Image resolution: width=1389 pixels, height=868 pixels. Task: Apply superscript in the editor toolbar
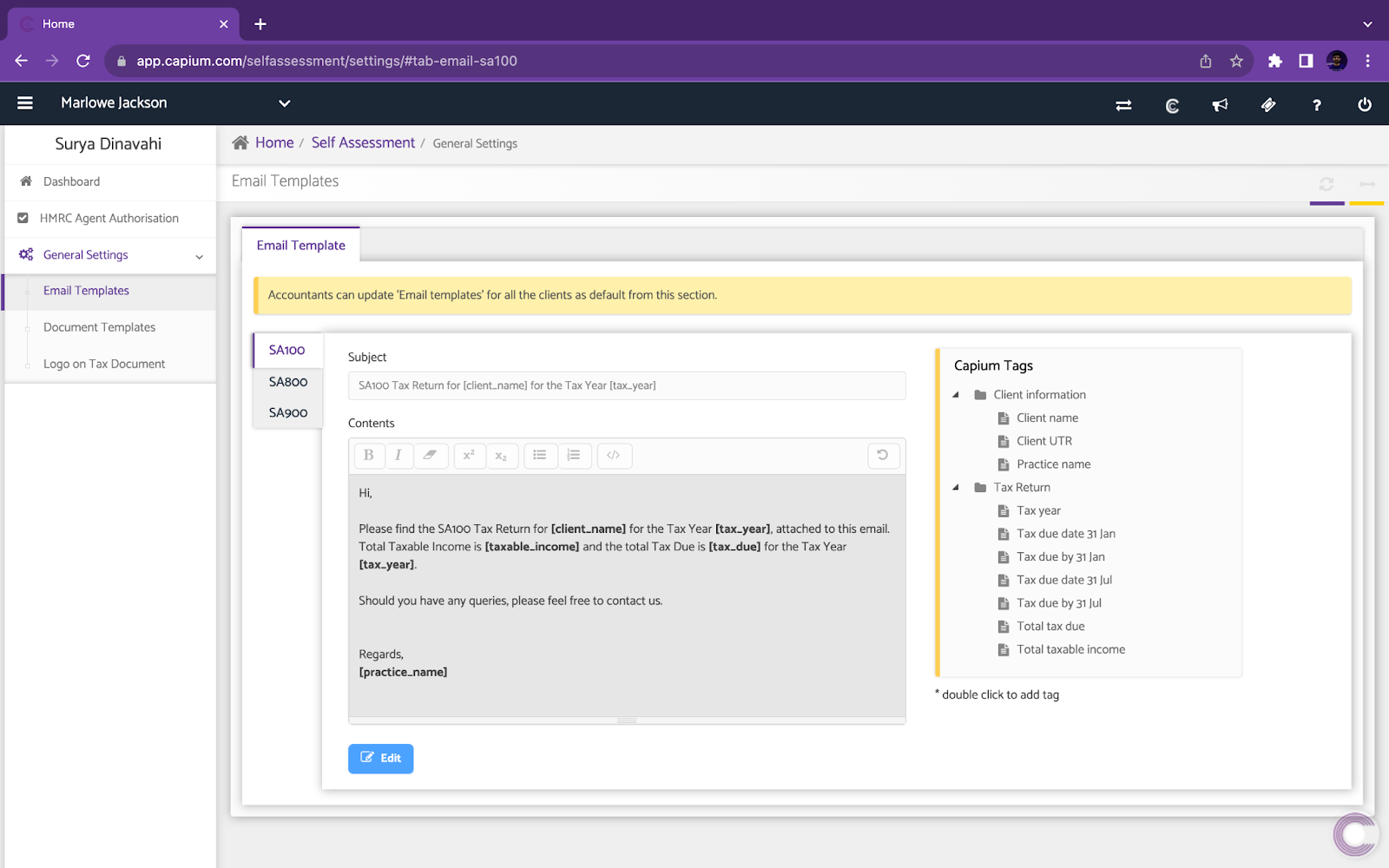click(x=469, y=456)
